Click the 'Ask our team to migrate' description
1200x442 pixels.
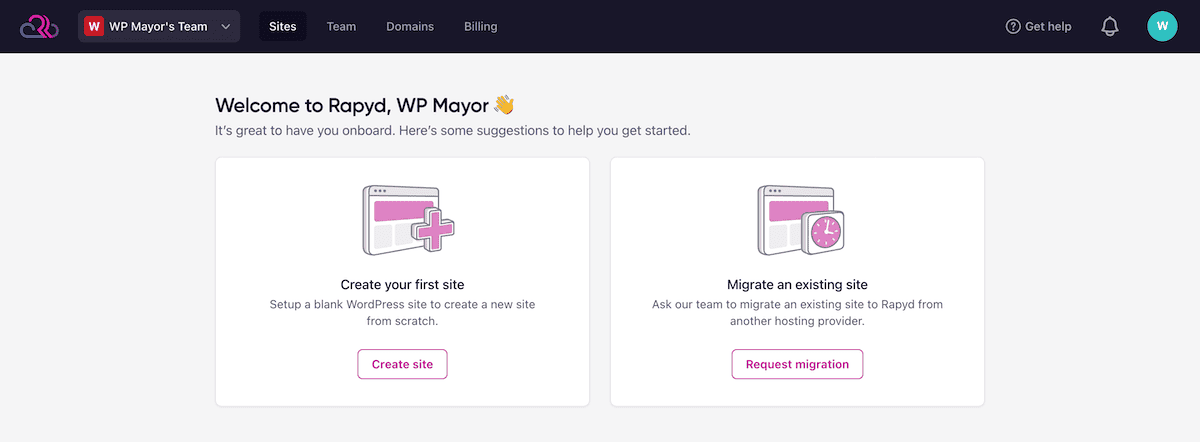point(797,313)
